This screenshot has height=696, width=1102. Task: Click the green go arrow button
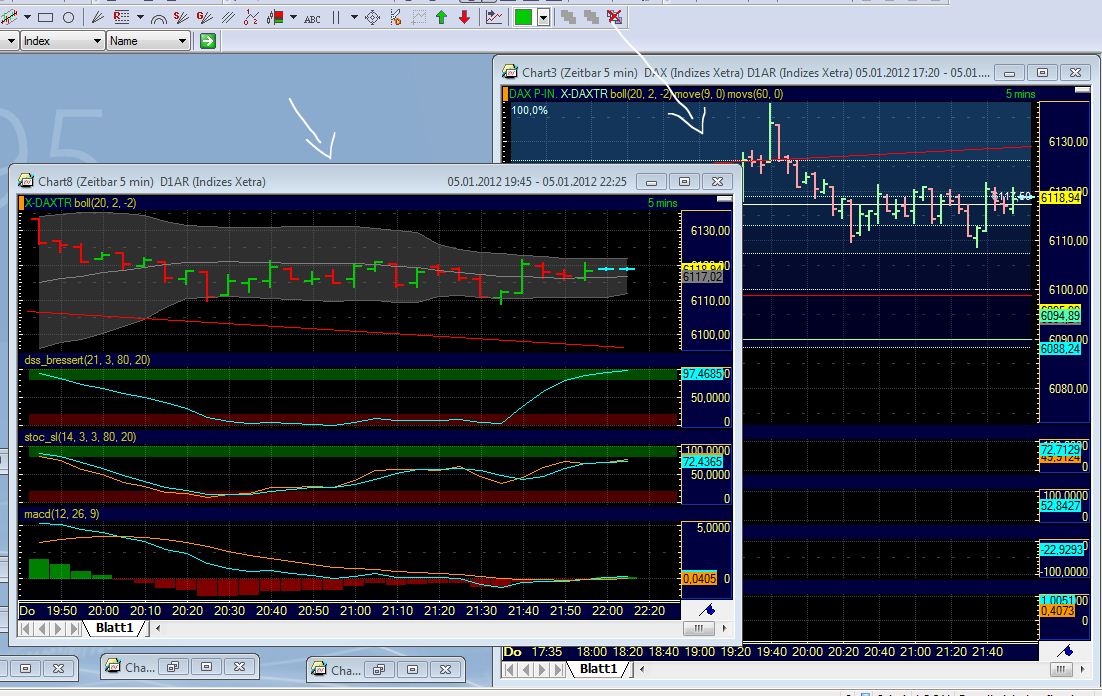(x=207, y=41)
